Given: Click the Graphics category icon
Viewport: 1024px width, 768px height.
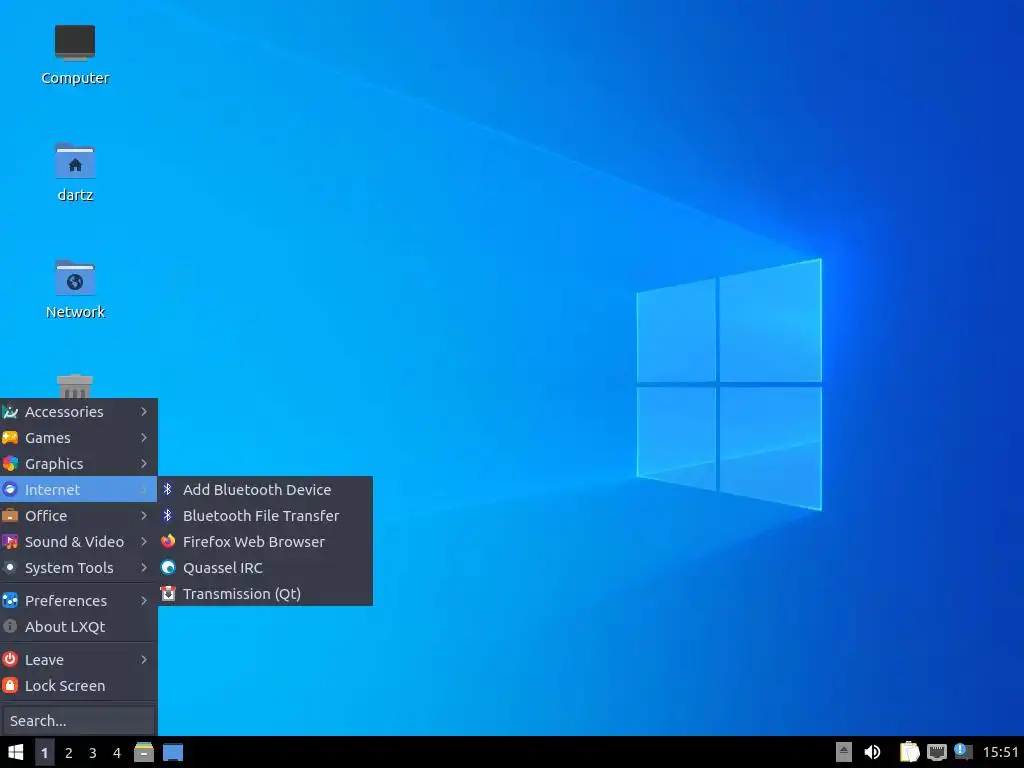Looking at the screenshot, I should (10, 464).
